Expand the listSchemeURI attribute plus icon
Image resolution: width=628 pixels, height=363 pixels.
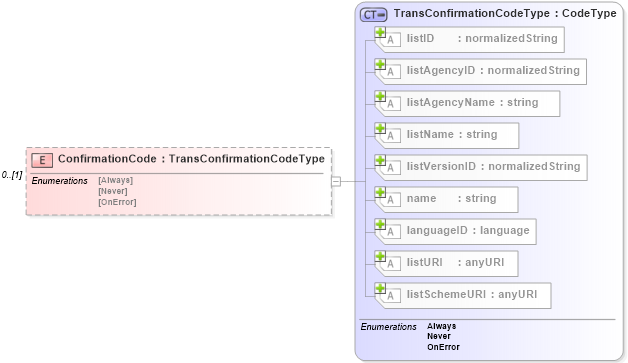point(380,288)
